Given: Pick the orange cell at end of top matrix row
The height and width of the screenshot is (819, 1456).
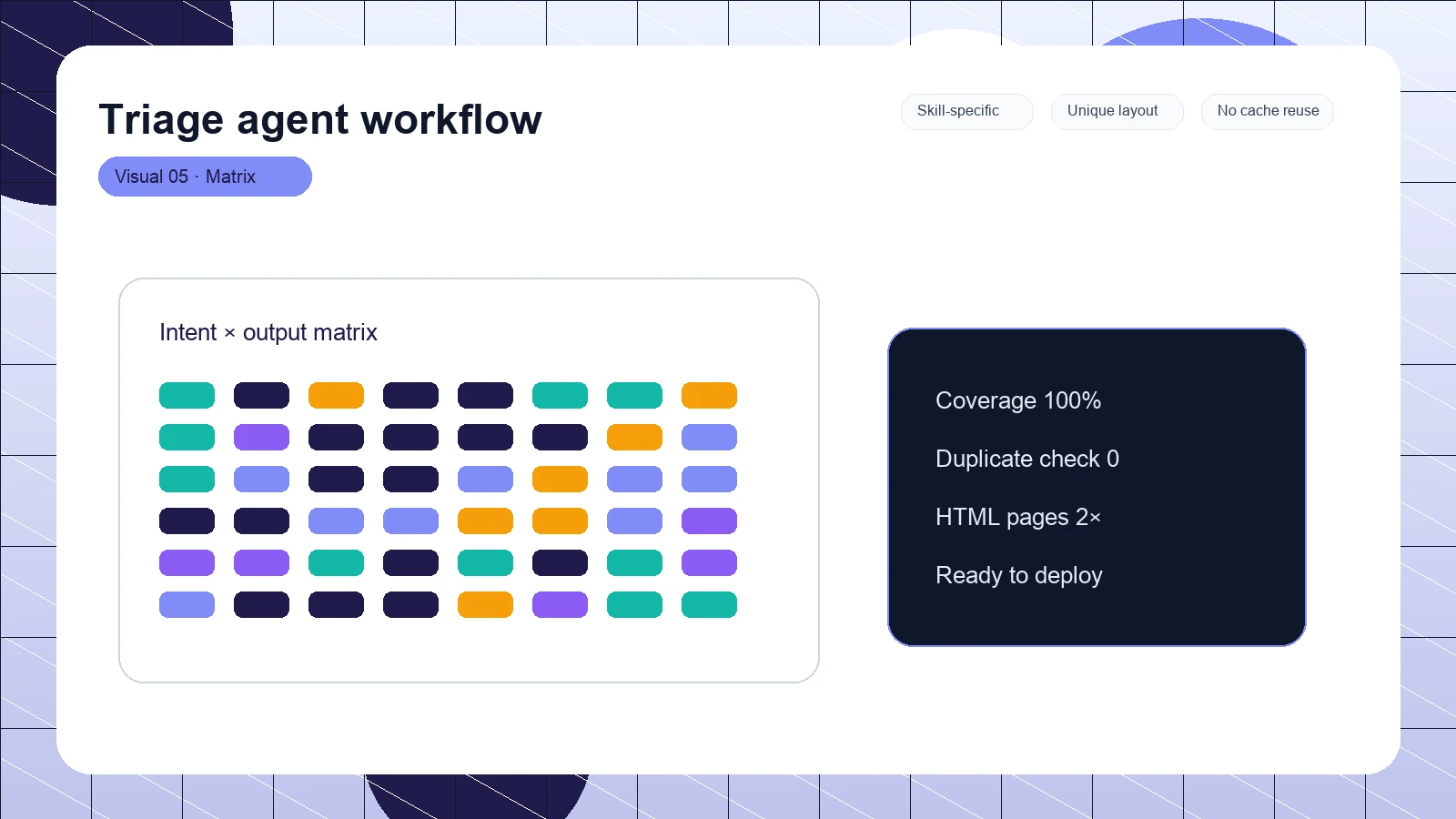Looking at the screenshot, I should tap(709, 396).
